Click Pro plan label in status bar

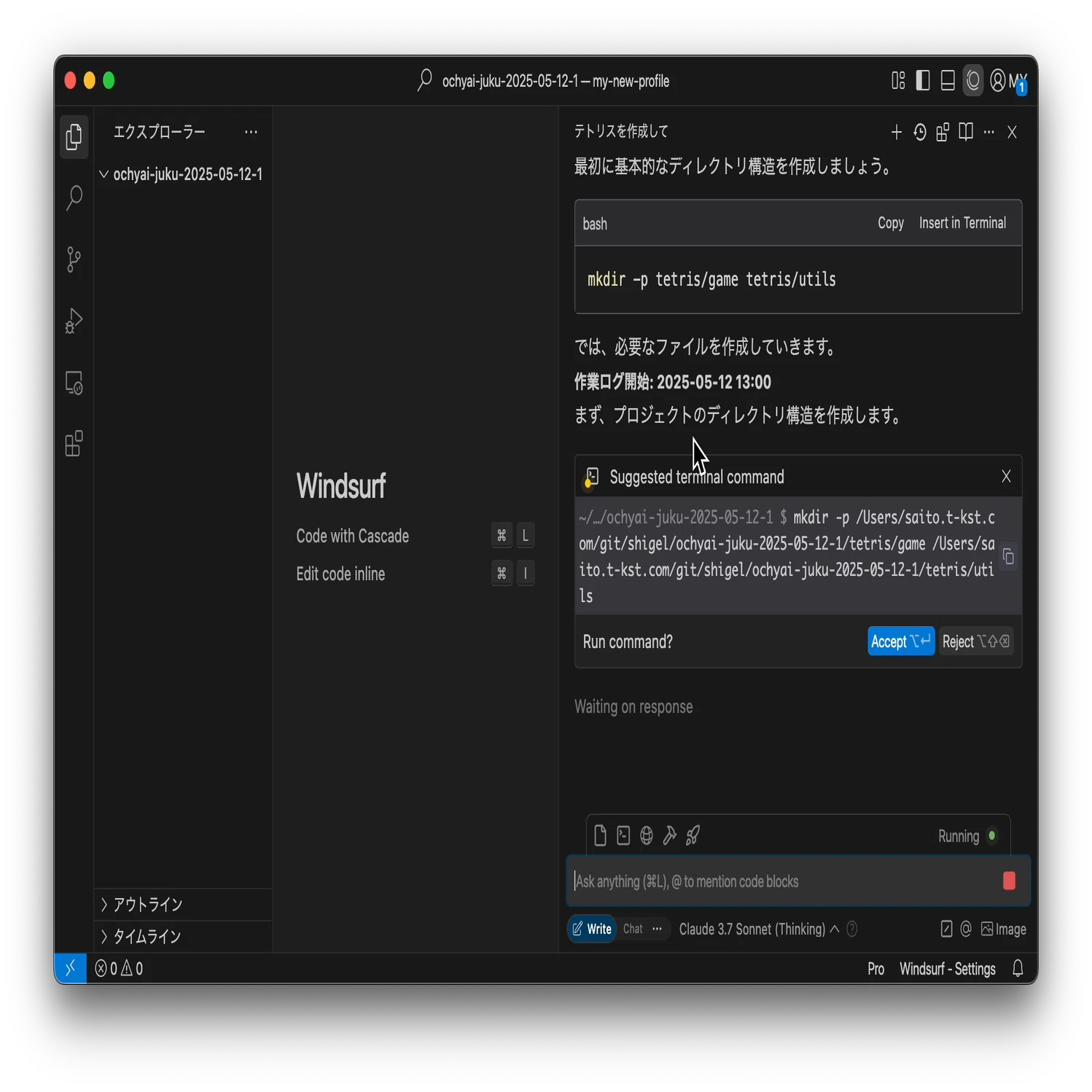(875, 969)
